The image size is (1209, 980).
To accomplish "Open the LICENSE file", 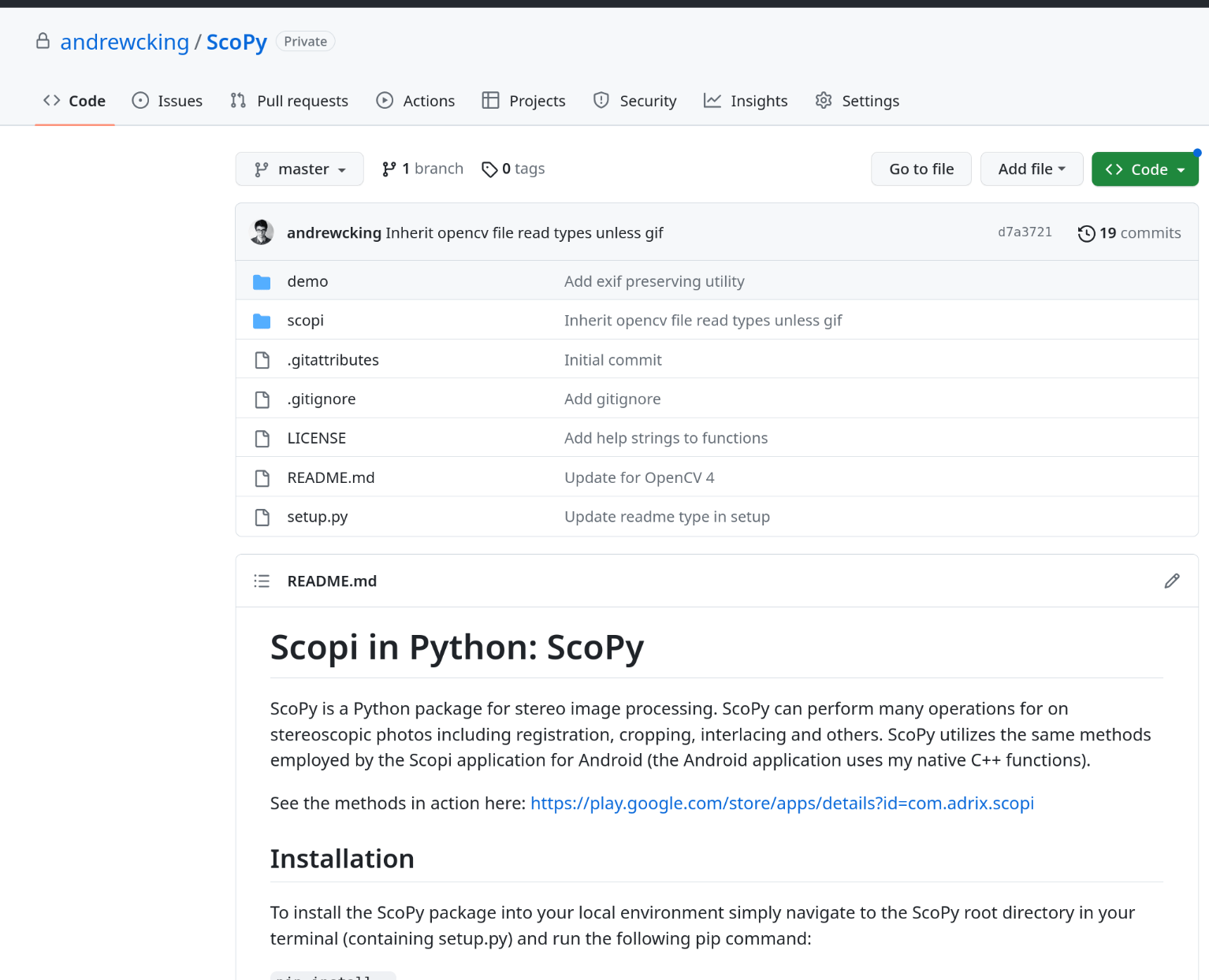I will coord(316,438).
